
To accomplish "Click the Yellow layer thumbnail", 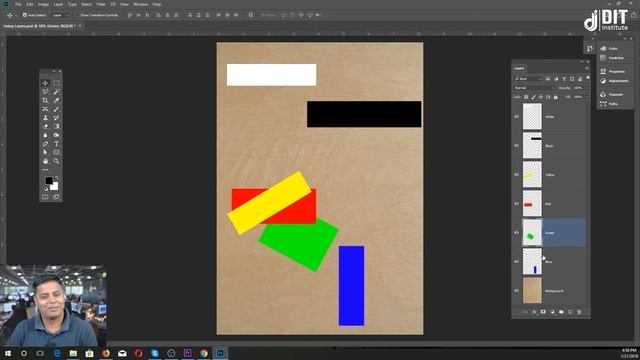I will (532, 175).
